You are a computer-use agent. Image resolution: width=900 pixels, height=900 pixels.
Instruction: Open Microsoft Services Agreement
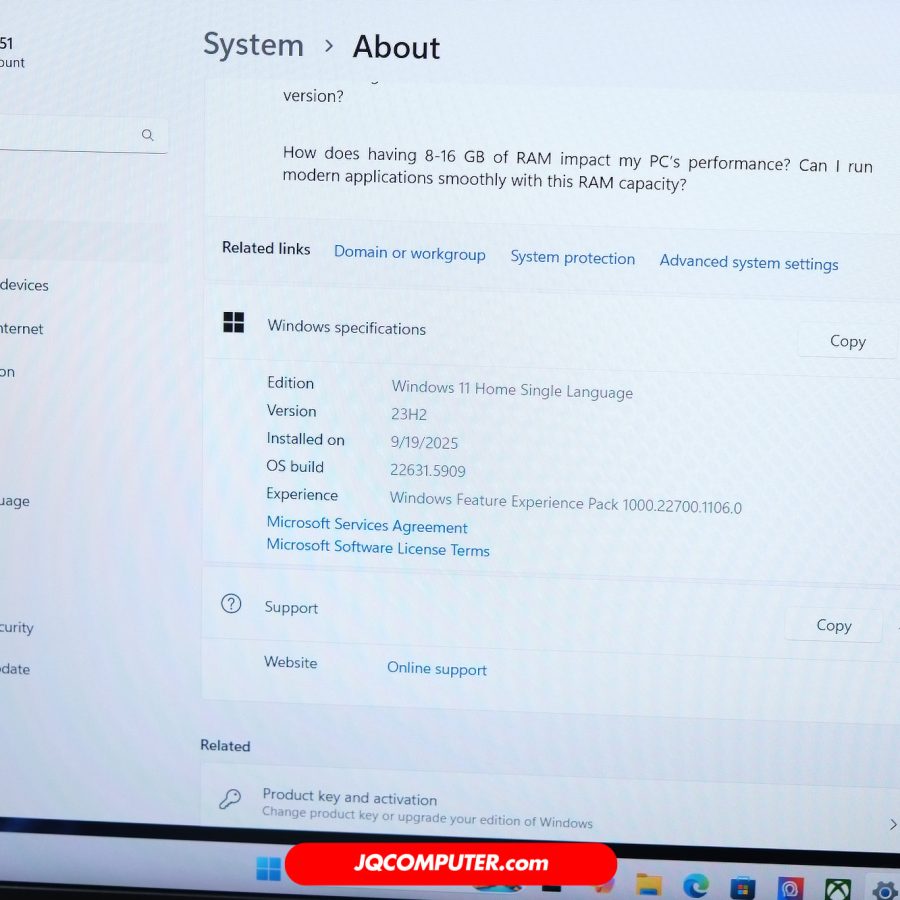(x=367, y=525)
